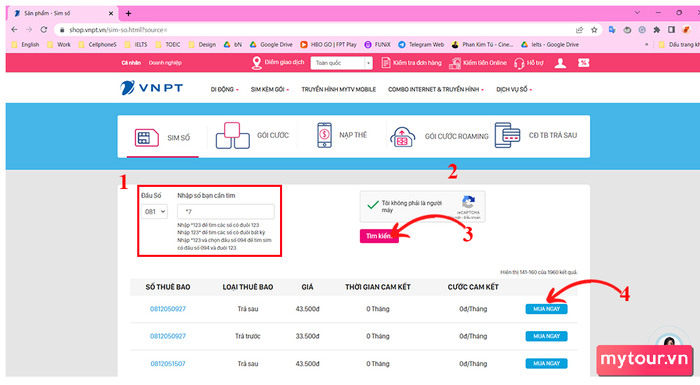Screen dimensions: 700x385
Task: Click MUA NGAY for 0812051507
Action: coord(546,364)
